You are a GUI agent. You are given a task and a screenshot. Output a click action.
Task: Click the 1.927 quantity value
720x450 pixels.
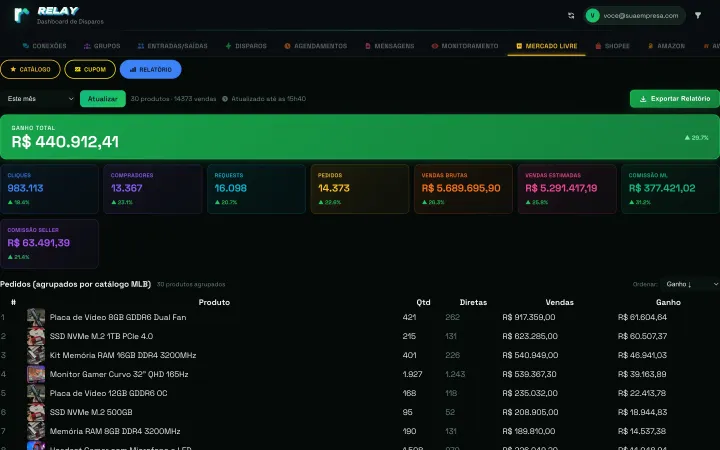412,374
